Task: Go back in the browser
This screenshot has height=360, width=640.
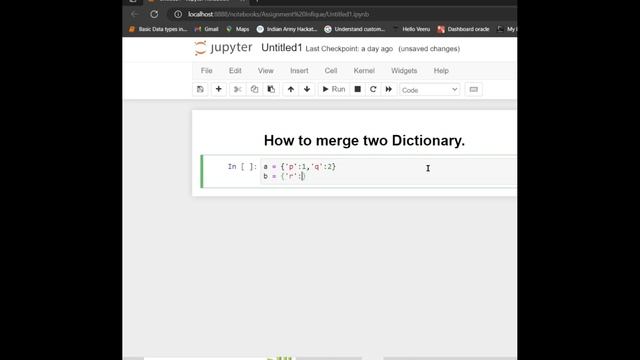Action: tap(135, 14)
